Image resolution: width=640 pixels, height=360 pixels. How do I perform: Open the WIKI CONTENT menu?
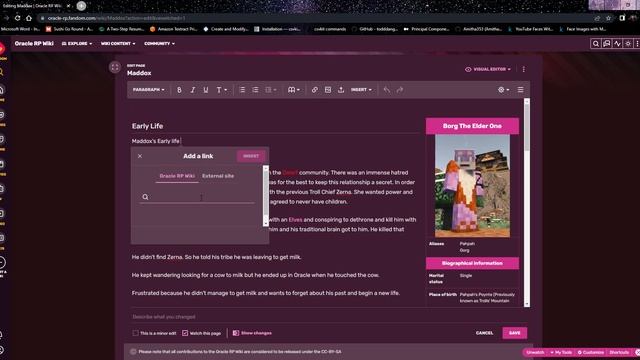(118, 43)
